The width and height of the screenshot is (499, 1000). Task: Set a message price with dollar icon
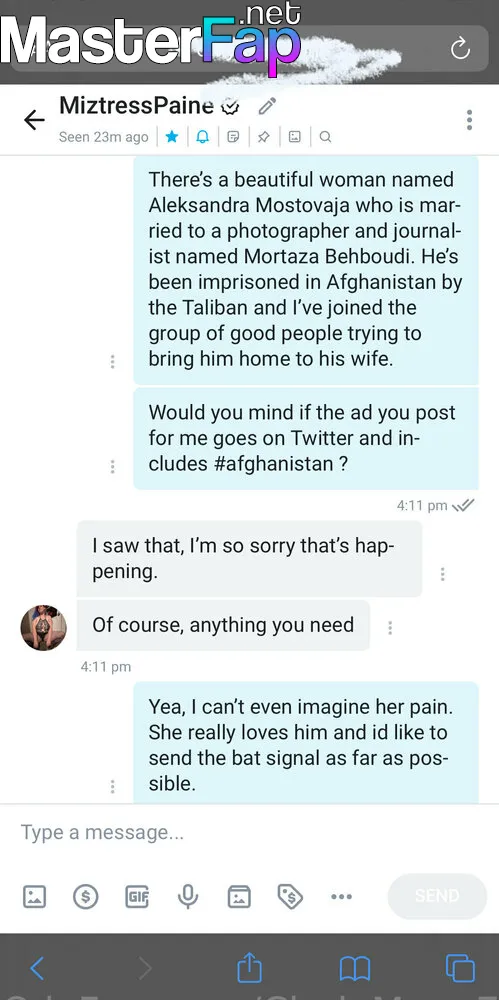coord(86,897)
